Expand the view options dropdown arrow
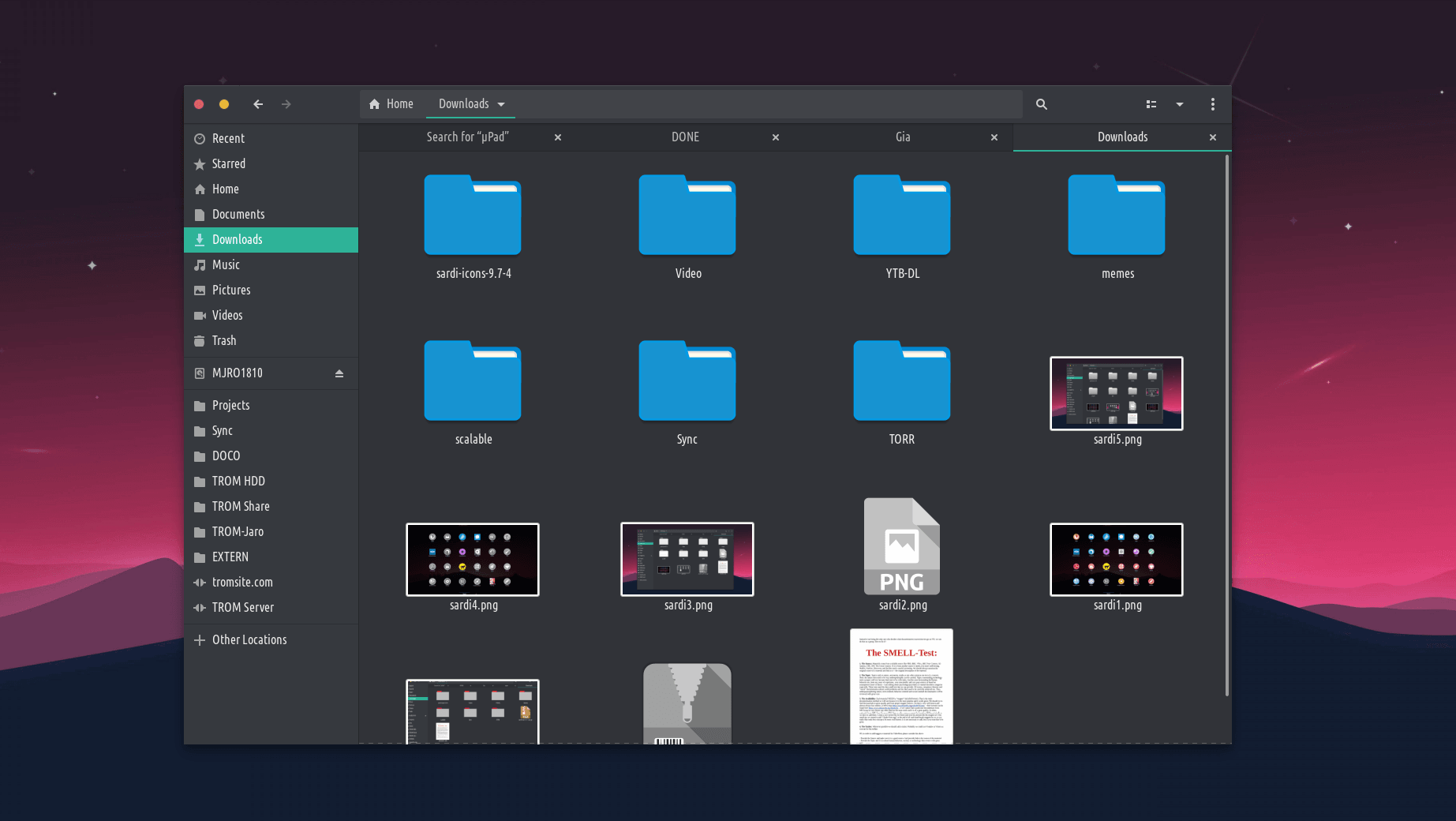The width and height of the screenshot is (1456, 821). click(1180, 104)
